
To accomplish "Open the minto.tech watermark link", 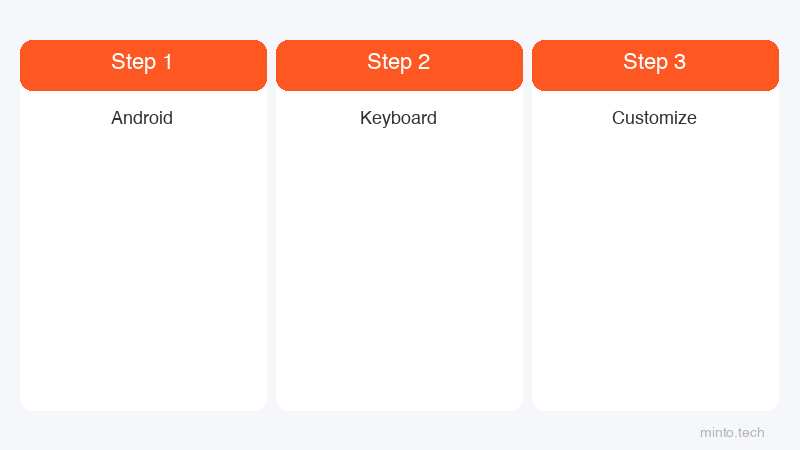I will point(732,433).
